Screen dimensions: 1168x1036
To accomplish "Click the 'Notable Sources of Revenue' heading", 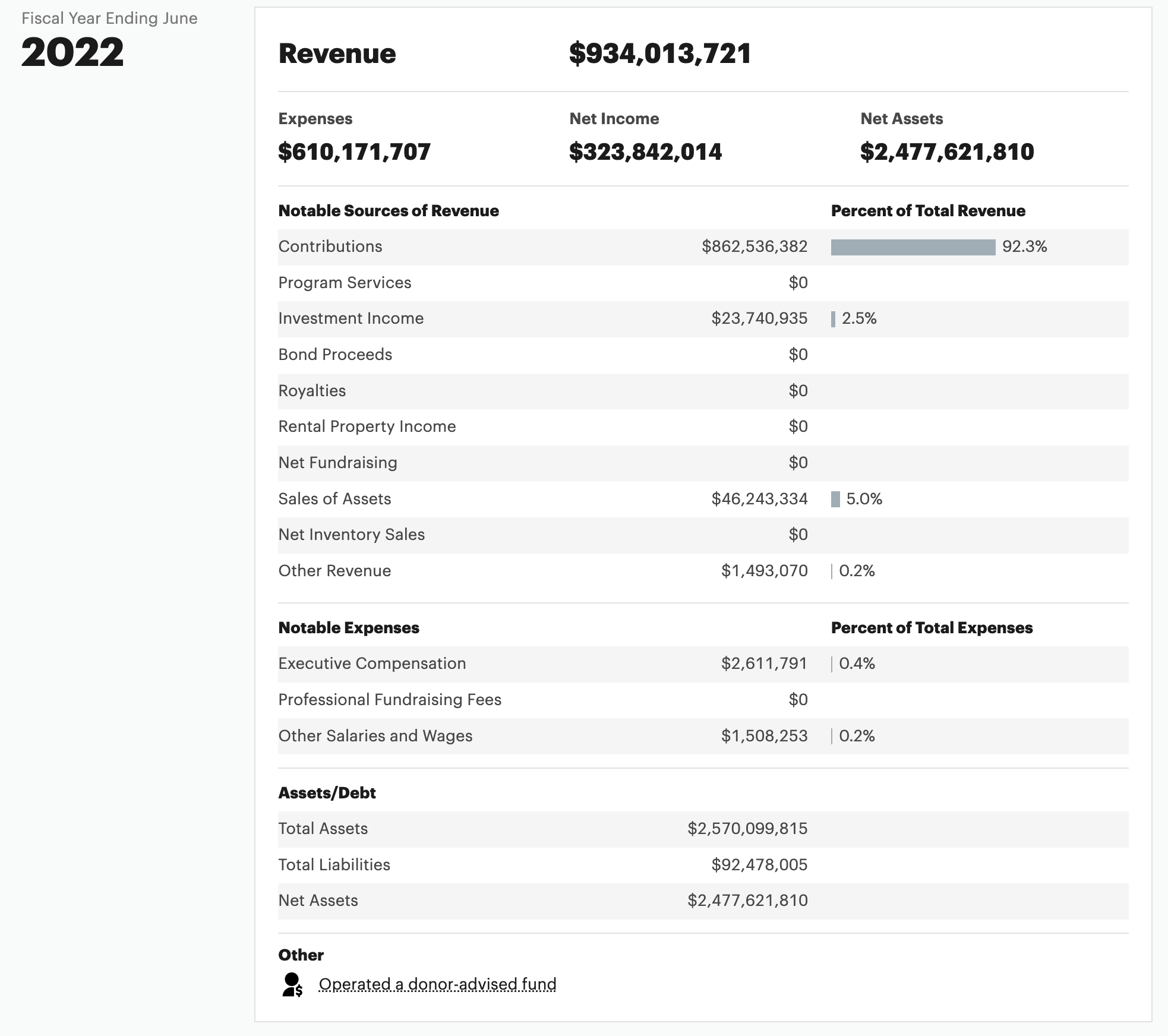I will (x=389, y=211).
